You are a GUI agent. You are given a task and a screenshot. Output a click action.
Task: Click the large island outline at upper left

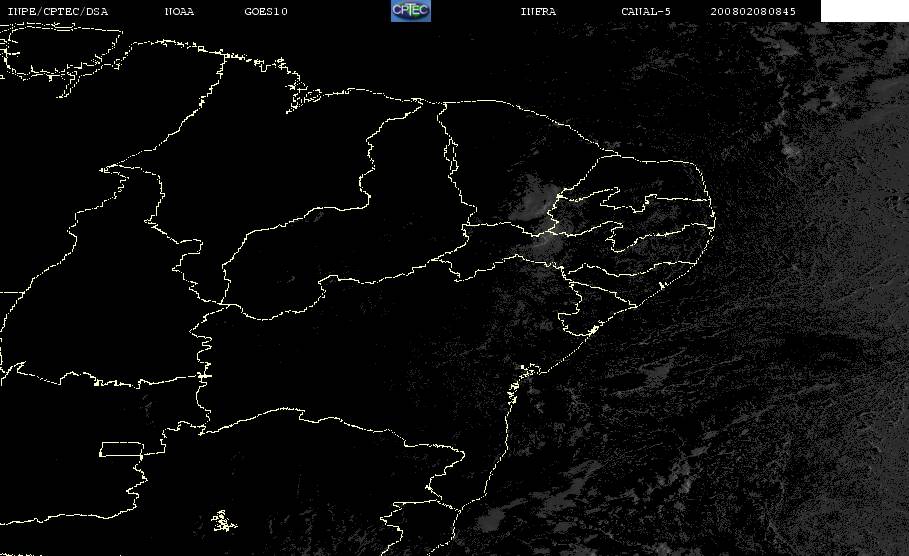pos(61,52)
